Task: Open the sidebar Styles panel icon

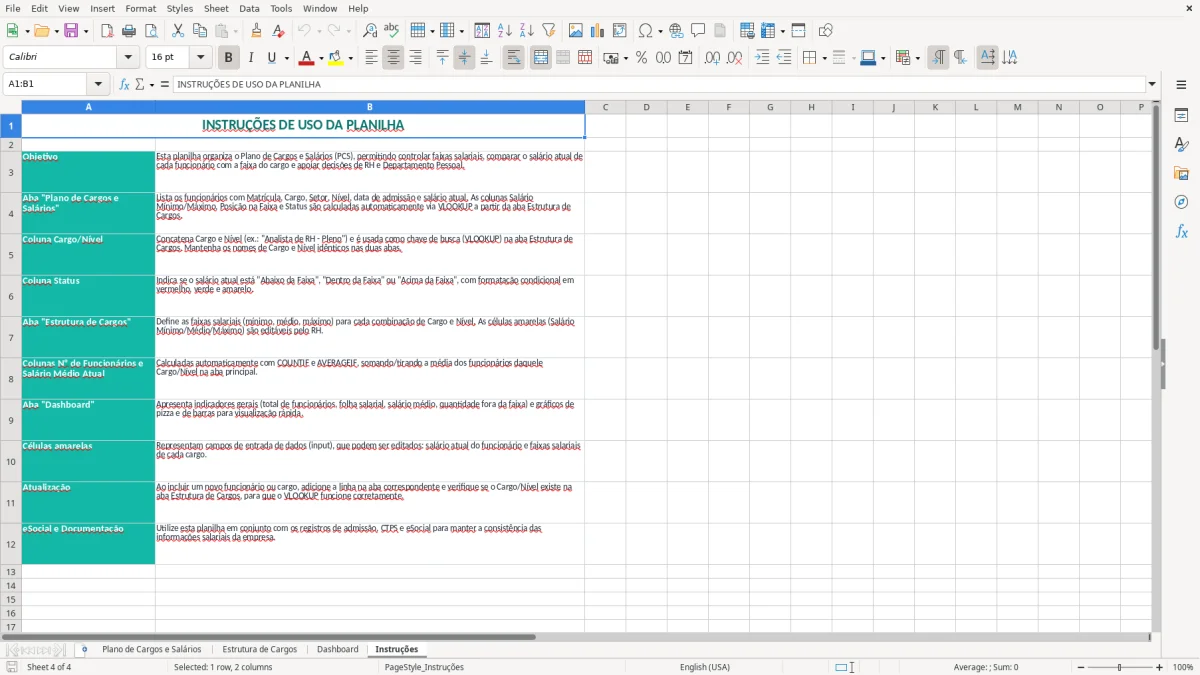Action: [1181, 145]
